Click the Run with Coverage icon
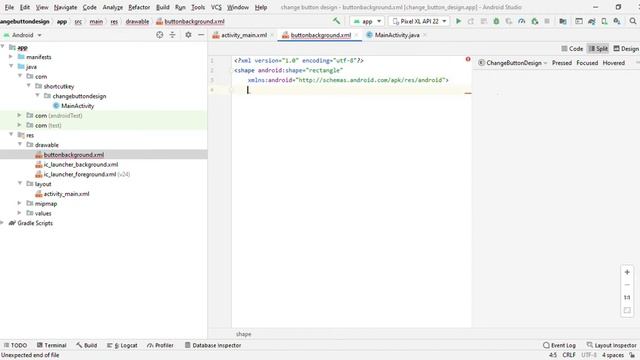The height and width of the screenshot is (360, 640). click(x=509, y=21)
